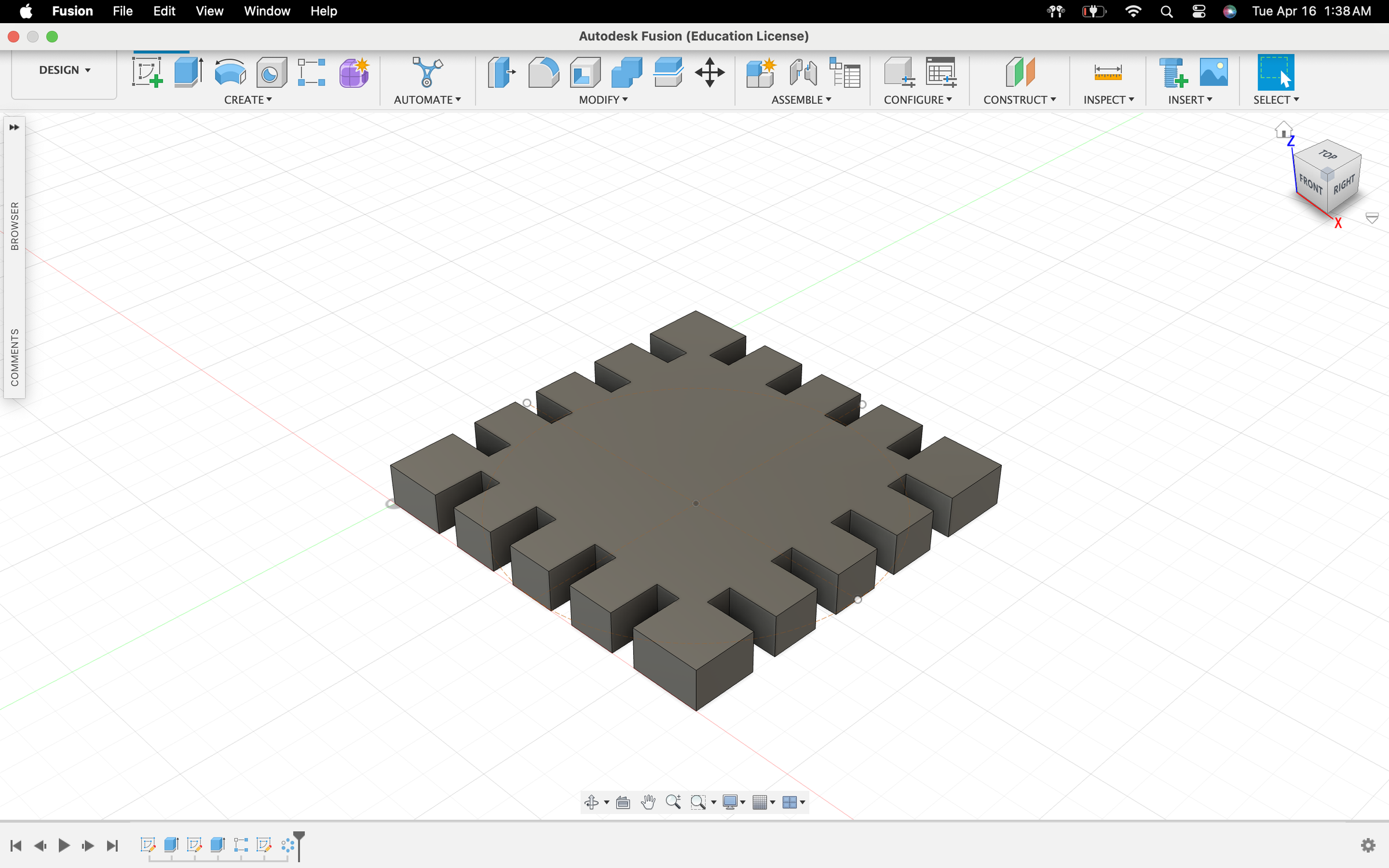Click the Insert image icon
The width and height of the screenshot is (1389, 868).
pos(1214,72)
